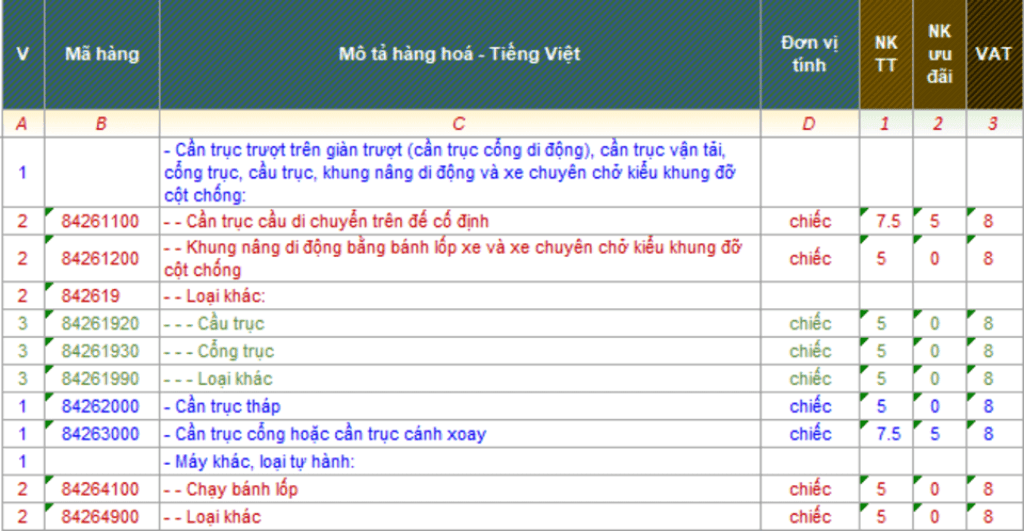Click the 'V' level column header
Image resolution: width=1024 pixels, height=531 pixels.
coord(22,55)
